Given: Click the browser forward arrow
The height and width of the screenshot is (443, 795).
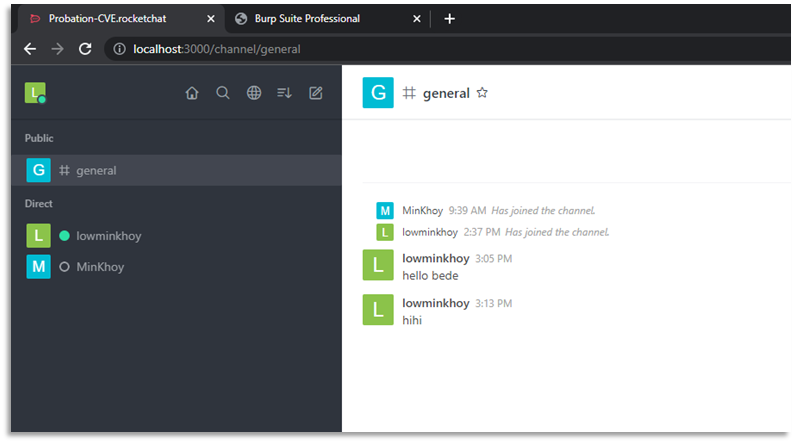Looking at the screenshot, I should [x=57, y=49].
